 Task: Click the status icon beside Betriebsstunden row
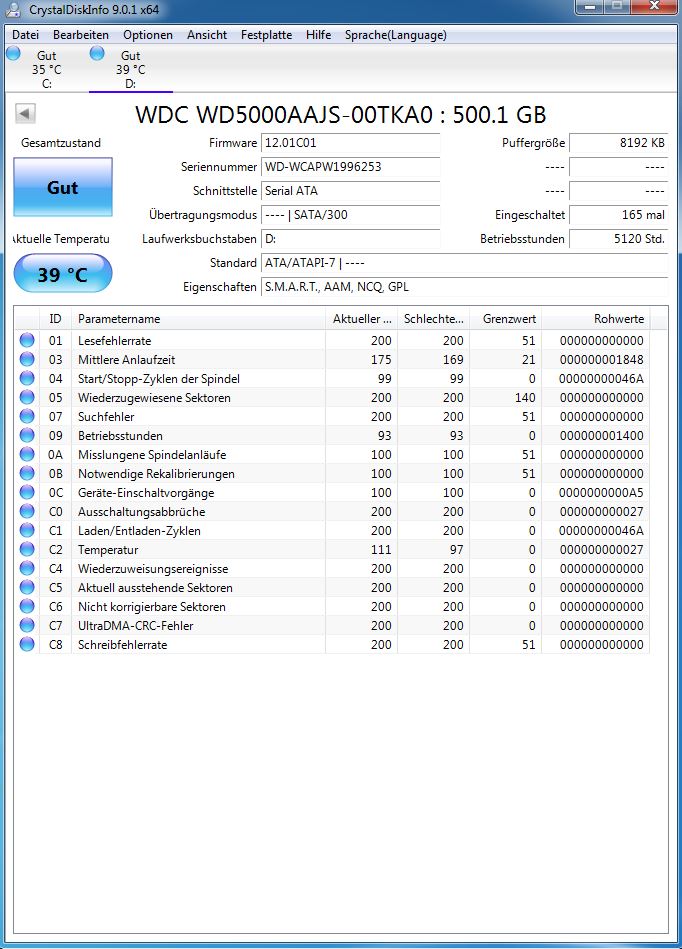pyautogui.click(x=26, y=436)
